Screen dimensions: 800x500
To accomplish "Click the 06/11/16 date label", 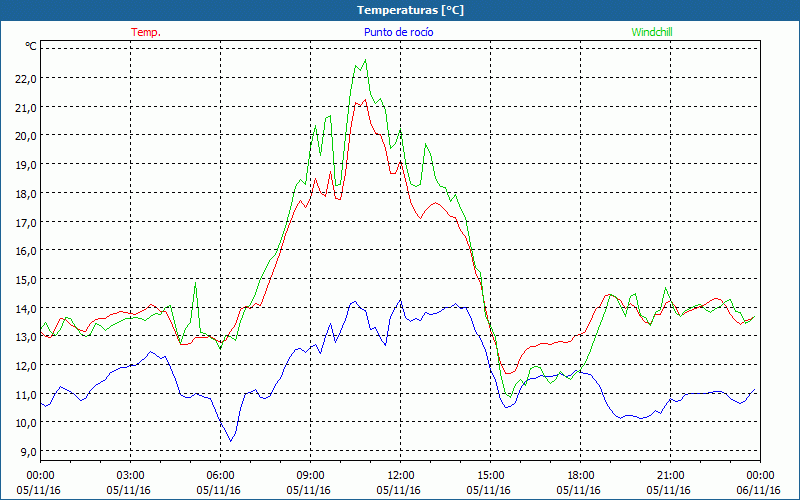I will [759, 490].
